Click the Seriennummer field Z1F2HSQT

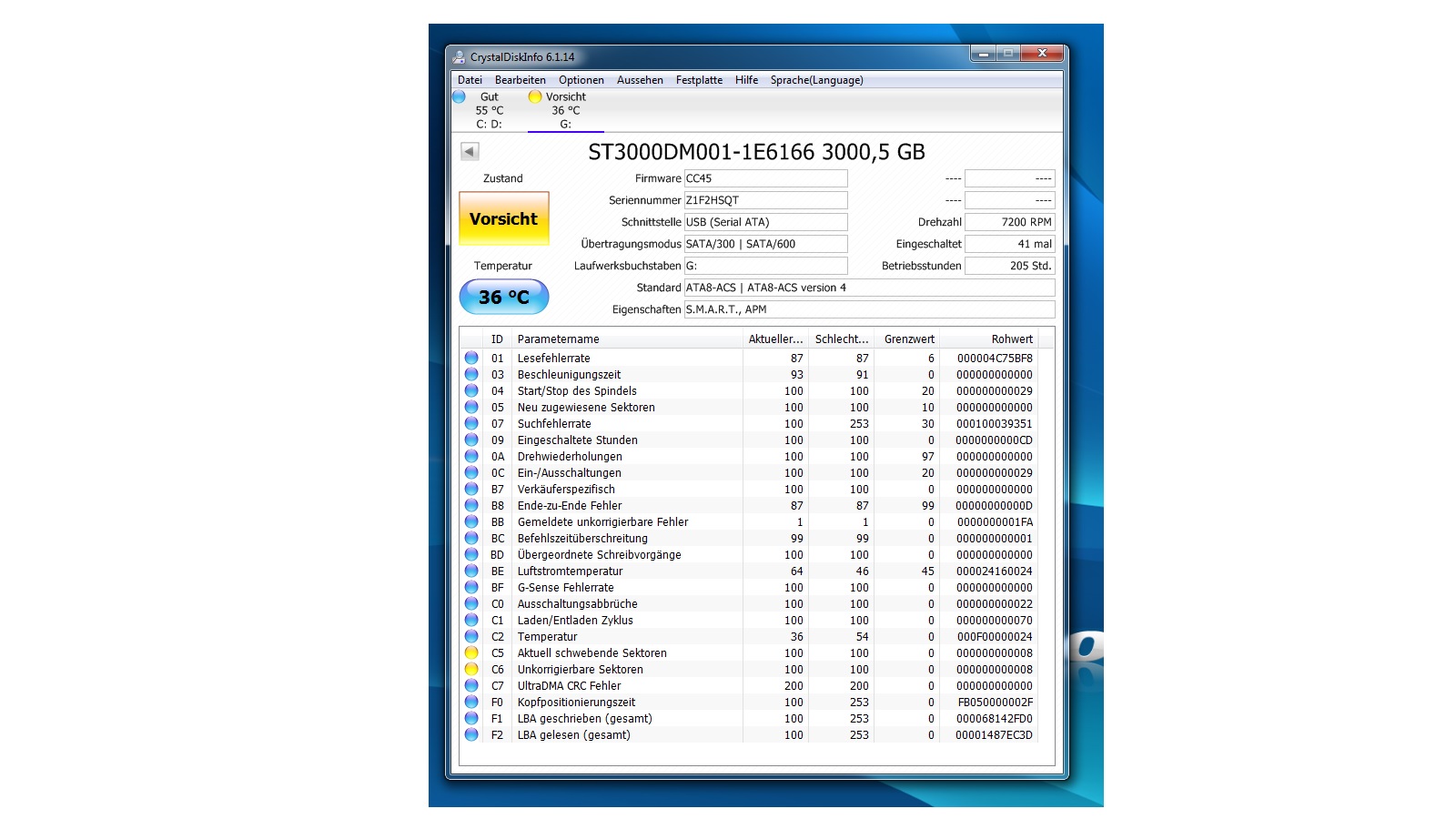[766, 200]
